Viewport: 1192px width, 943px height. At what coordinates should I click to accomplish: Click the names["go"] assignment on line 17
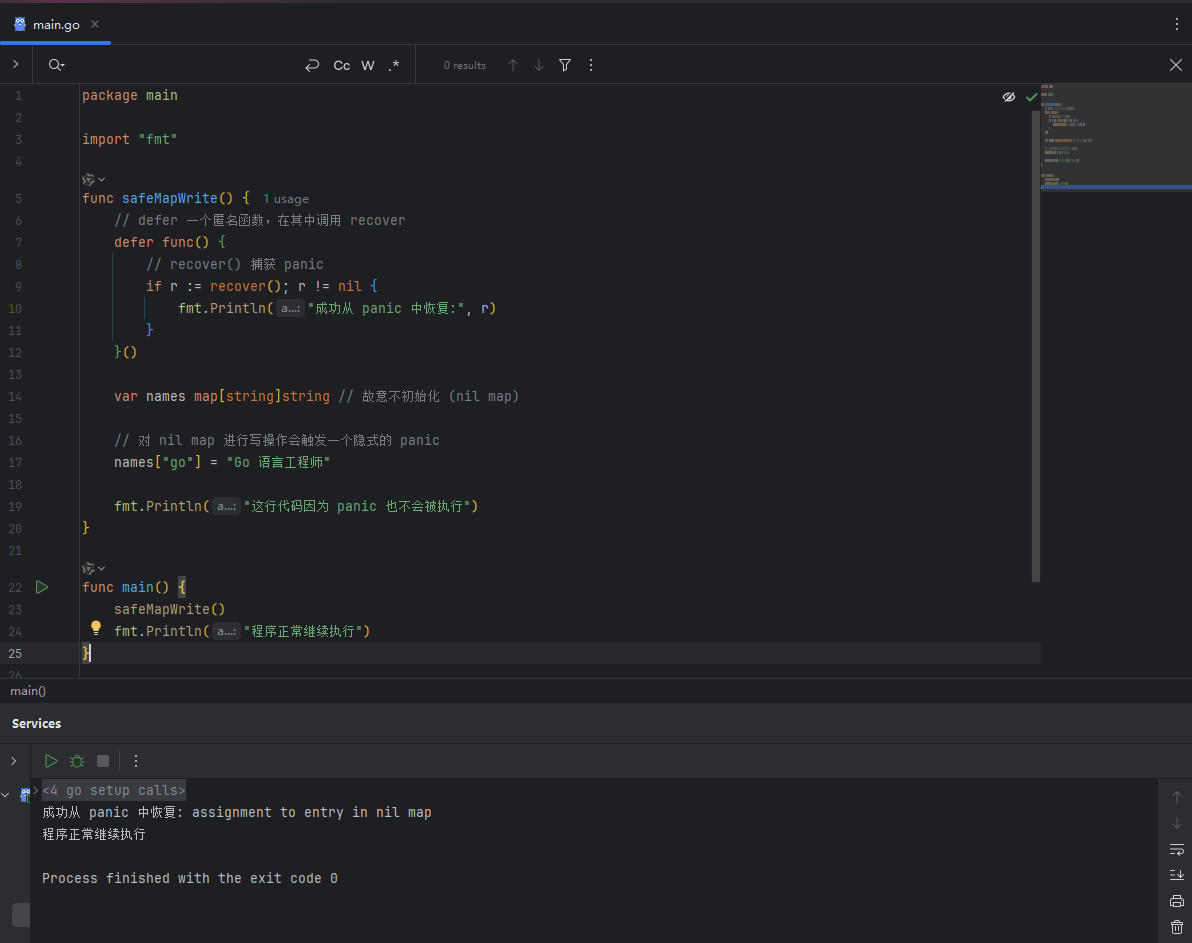point(221,462)
